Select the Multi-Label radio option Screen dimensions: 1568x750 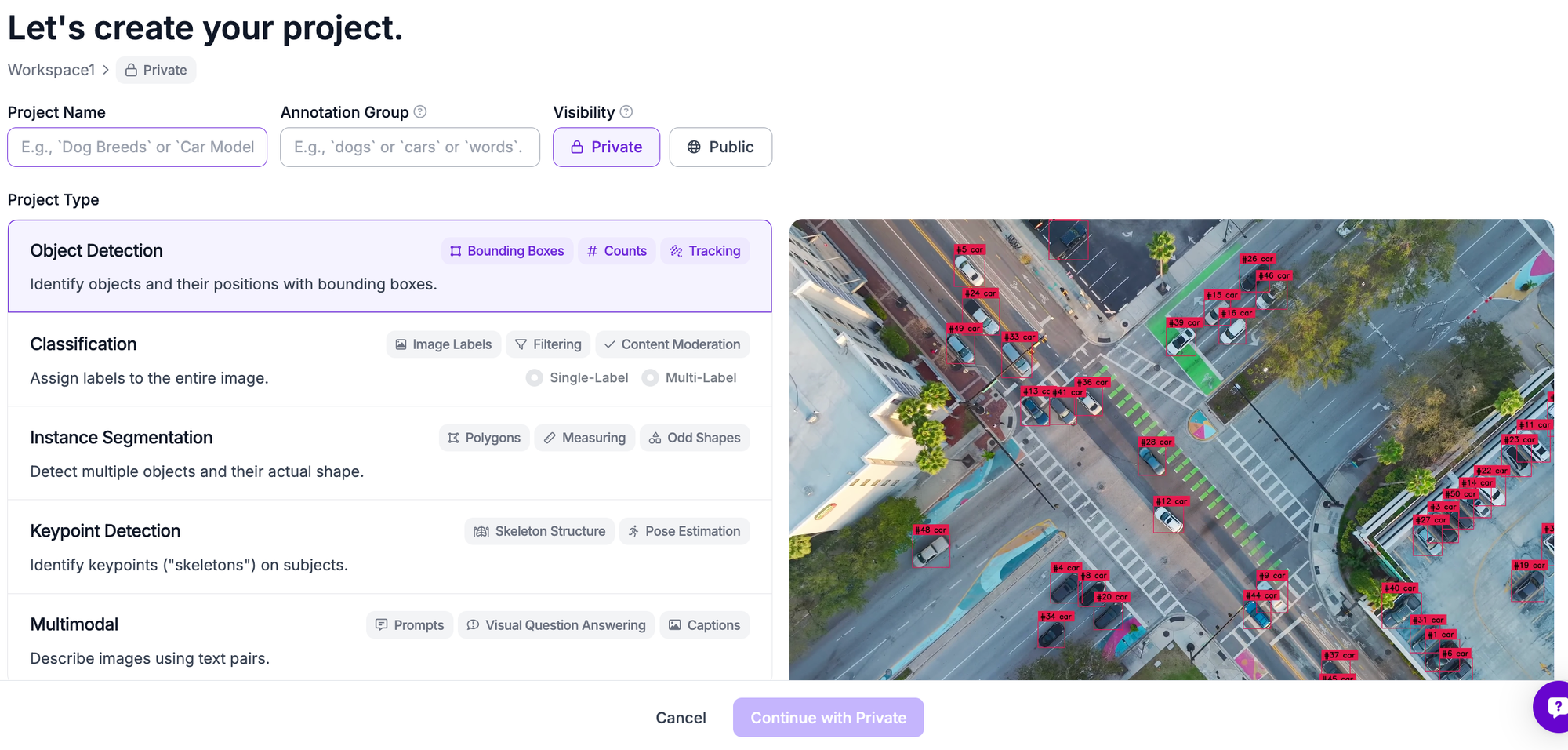click(x=650, y=378)
